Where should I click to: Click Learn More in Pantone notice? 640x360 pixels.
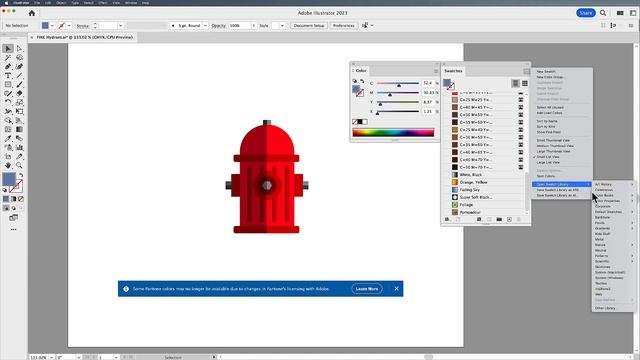367,289
